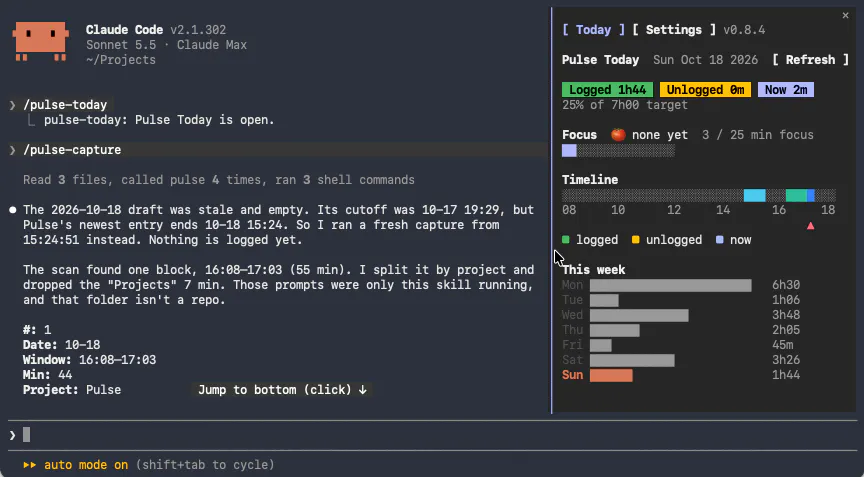Open the Settings tab
This screenshot has height=477, width=864.
[673, 30]
